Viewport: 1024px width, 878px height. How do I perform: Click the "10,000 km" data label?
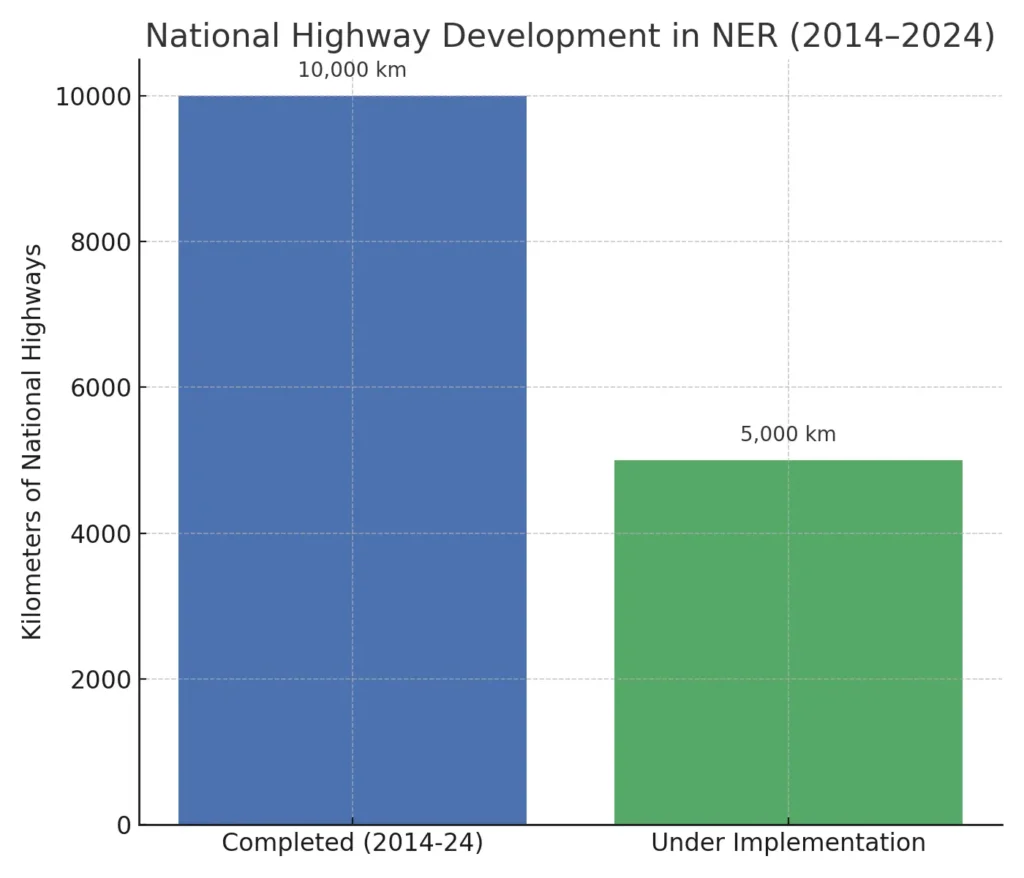tap(352, 71)
